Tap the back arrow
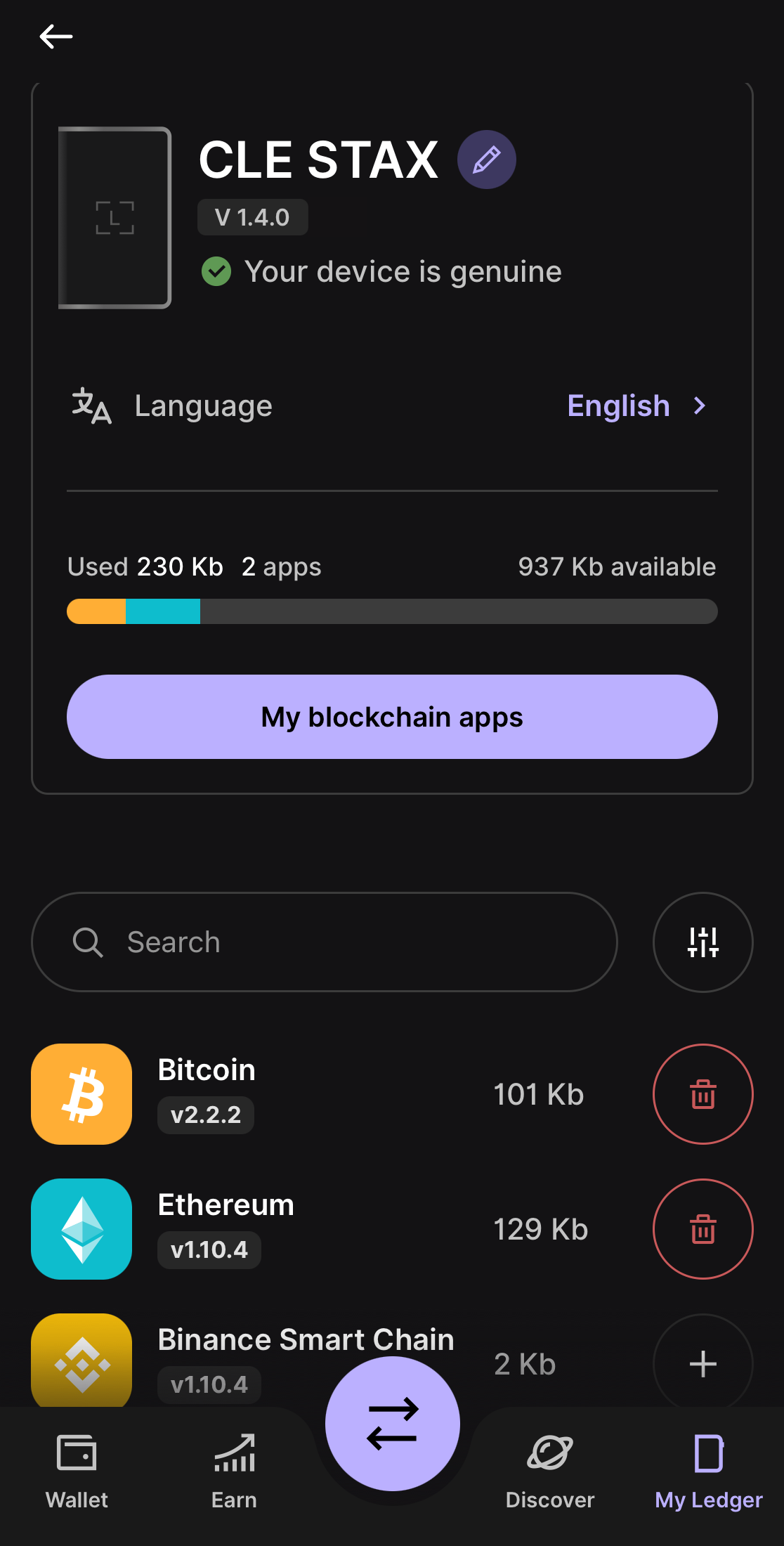Screen dimensions: 784x1546 [x=56, y=37]
